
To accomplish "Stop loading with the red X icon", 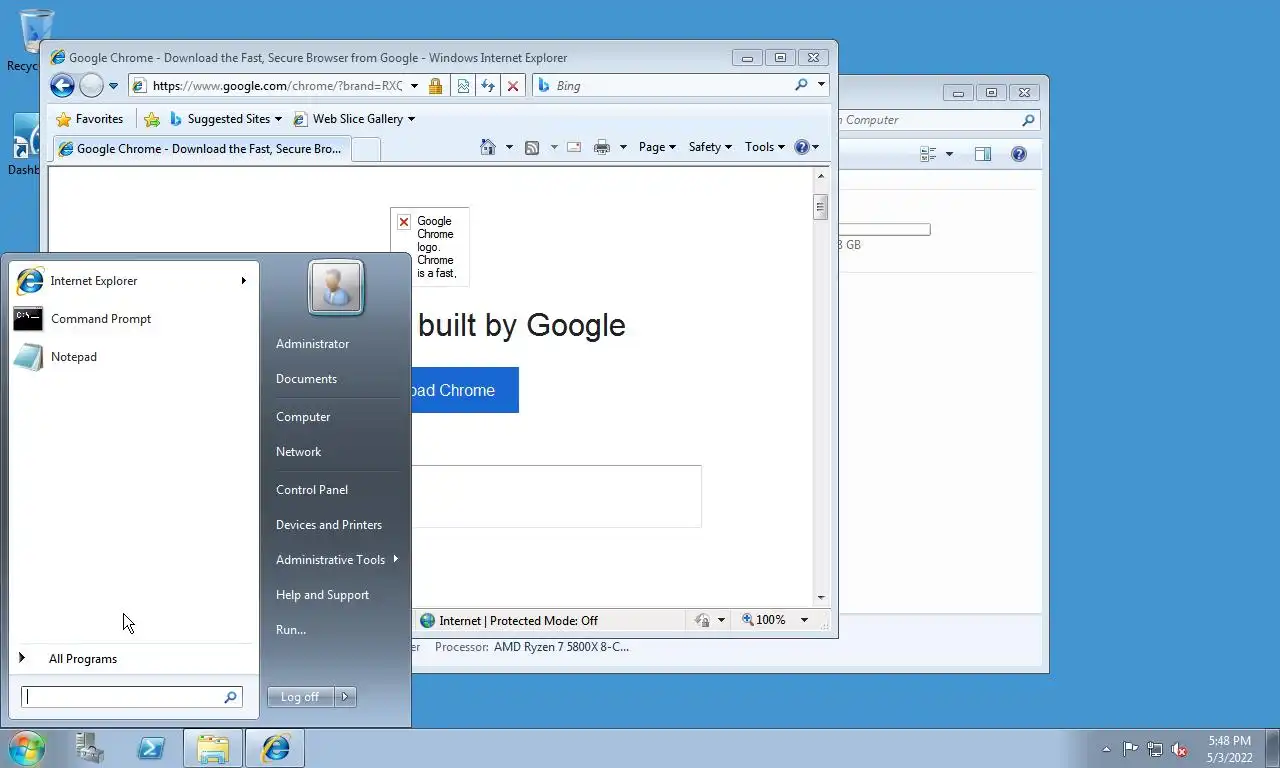I will pyautogui.click(x=513, y=86).
